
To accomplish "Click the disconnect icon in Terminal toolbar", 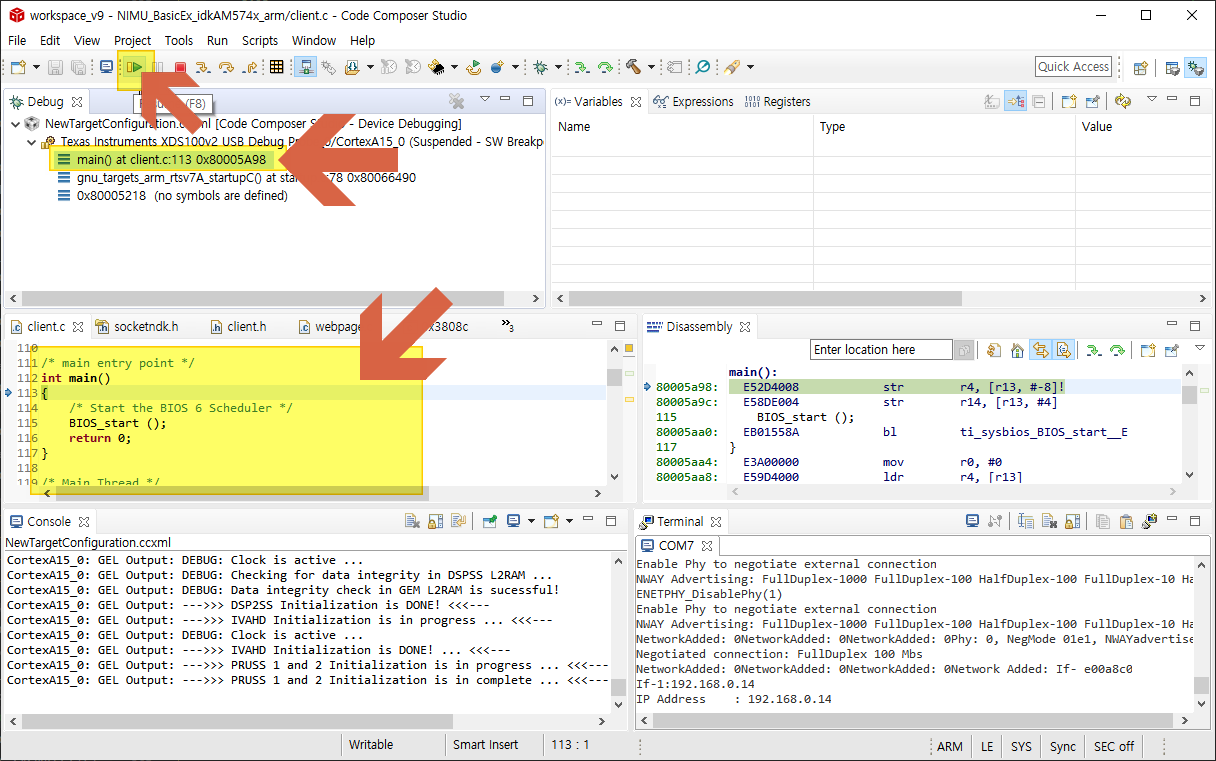I will [994, 521].
